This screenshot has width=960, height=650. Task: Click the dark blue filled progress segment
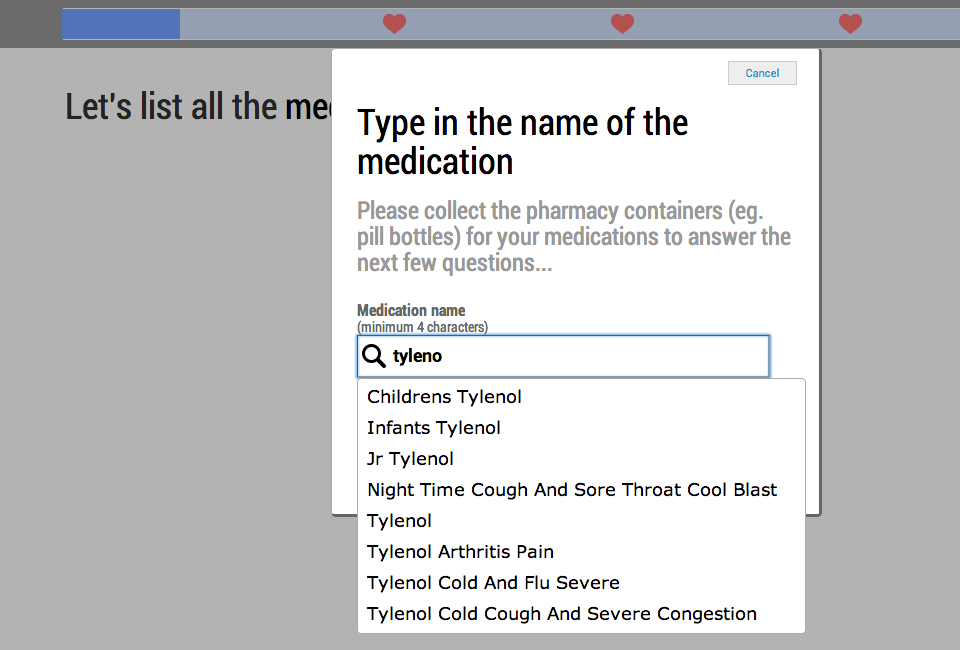121,24
